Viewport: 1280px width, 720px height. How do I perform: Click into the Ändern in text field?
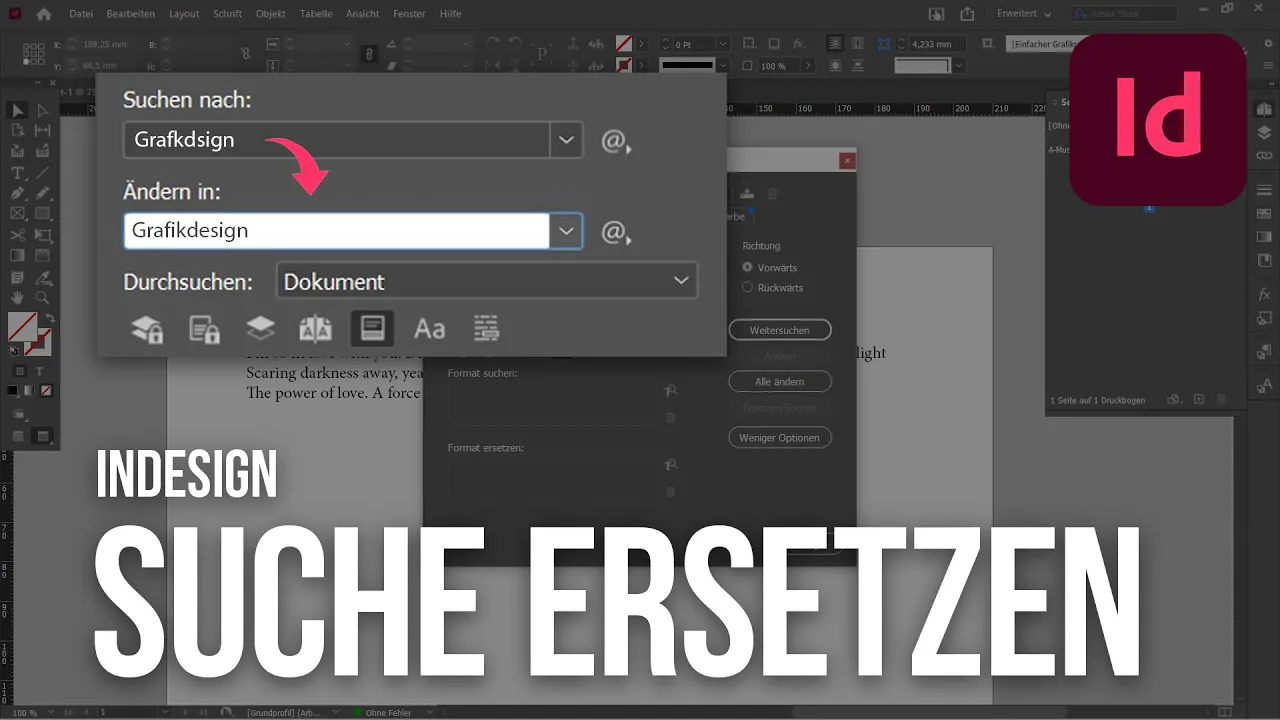click(337, 231)
